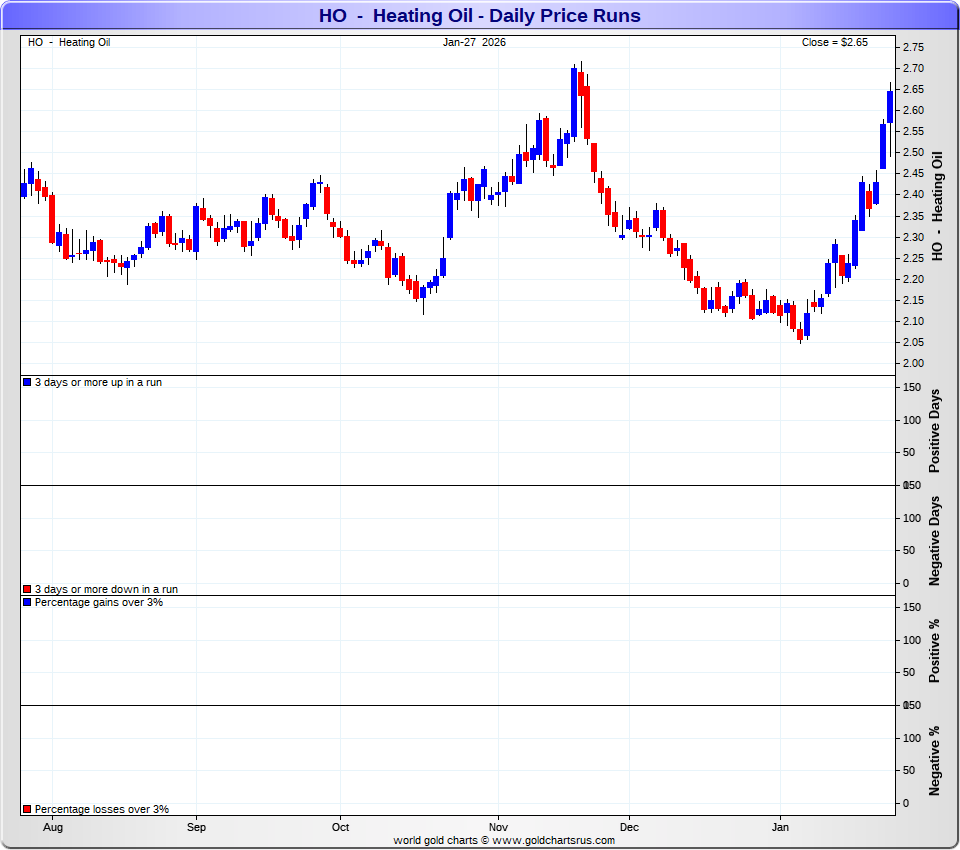Click the red '3 days or more down' legend square
Screen dimensions: 960x850
click(27, 590)
